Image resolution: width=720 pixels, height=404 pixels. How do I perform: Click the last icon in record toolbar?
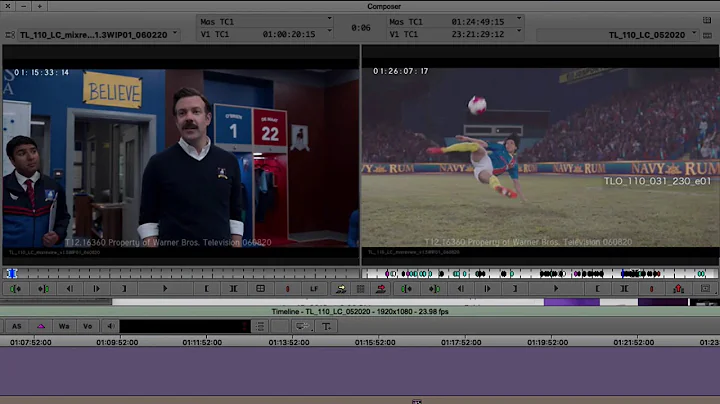(x=705, y=289)
